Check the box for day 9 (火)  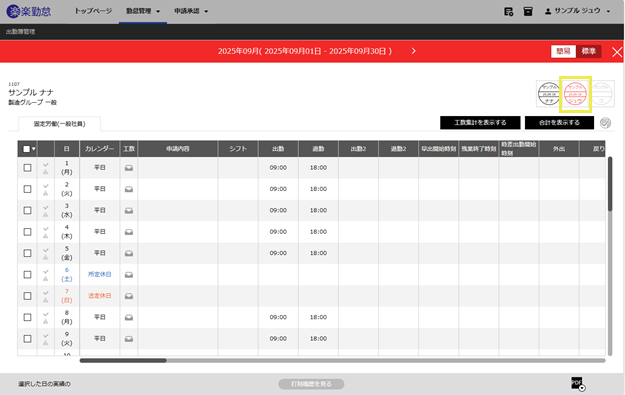tap(27, 339)
